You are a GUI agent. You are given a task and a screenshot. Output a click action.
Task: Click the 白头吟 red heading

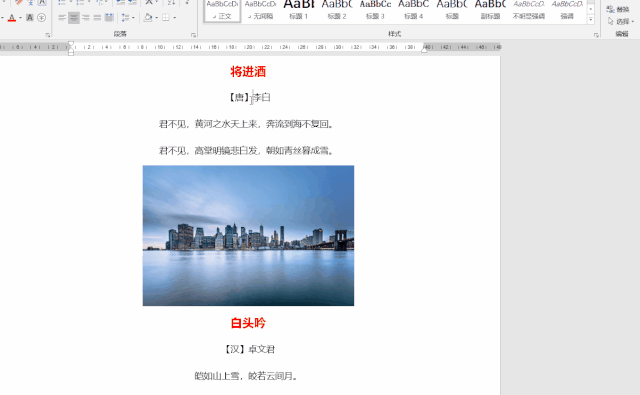[248, 323]
